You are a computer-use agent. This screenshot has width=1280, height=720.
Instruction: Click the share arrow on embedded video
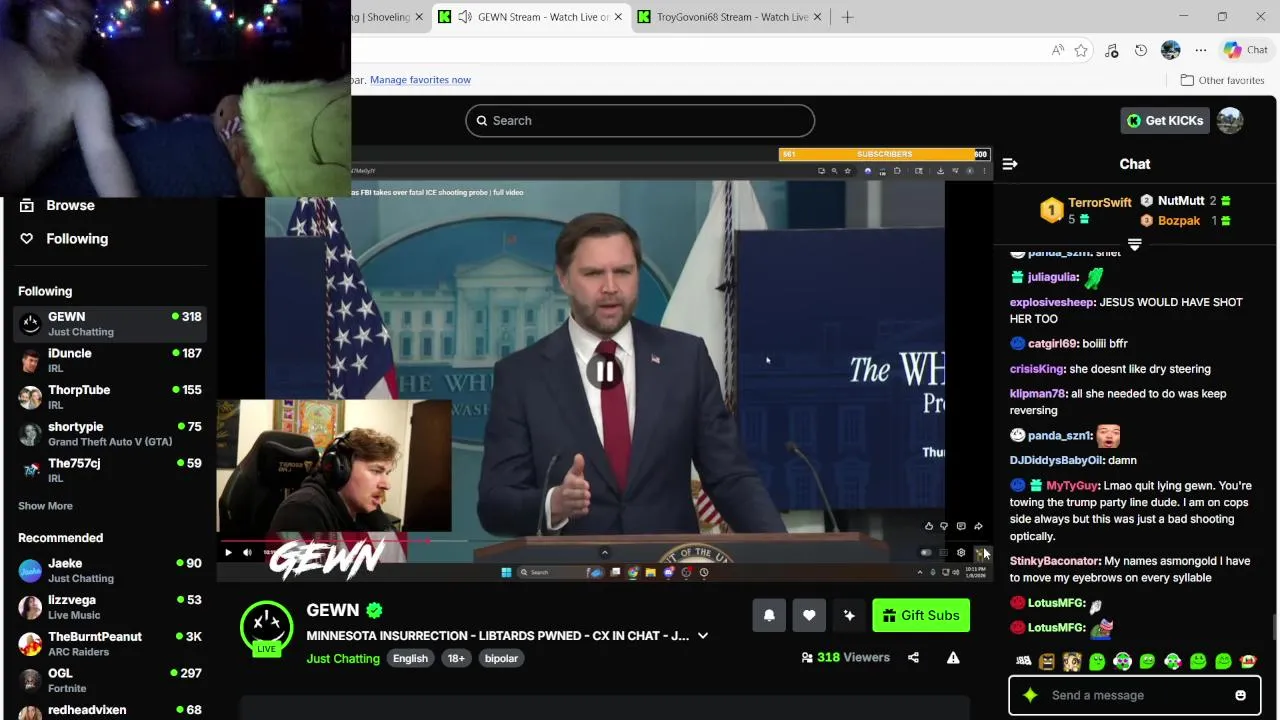978,526
